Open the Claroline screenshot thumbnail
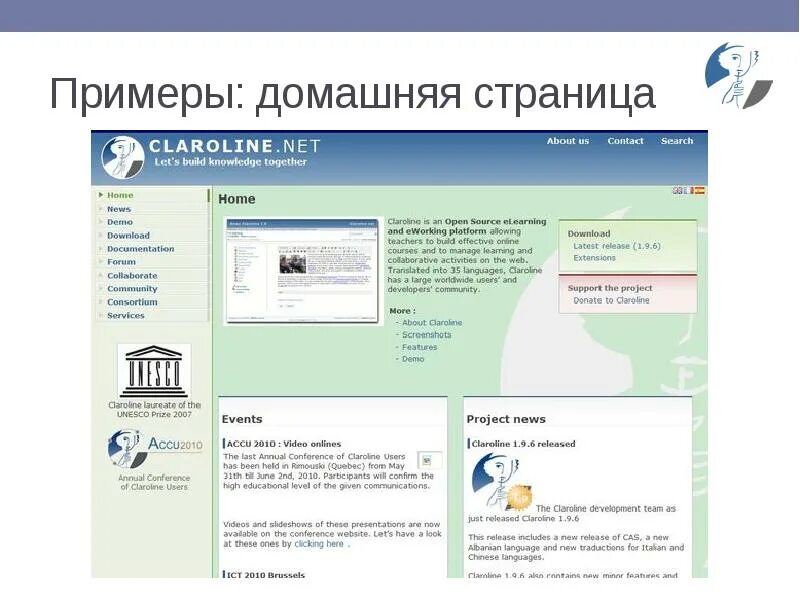 point(303,271)
